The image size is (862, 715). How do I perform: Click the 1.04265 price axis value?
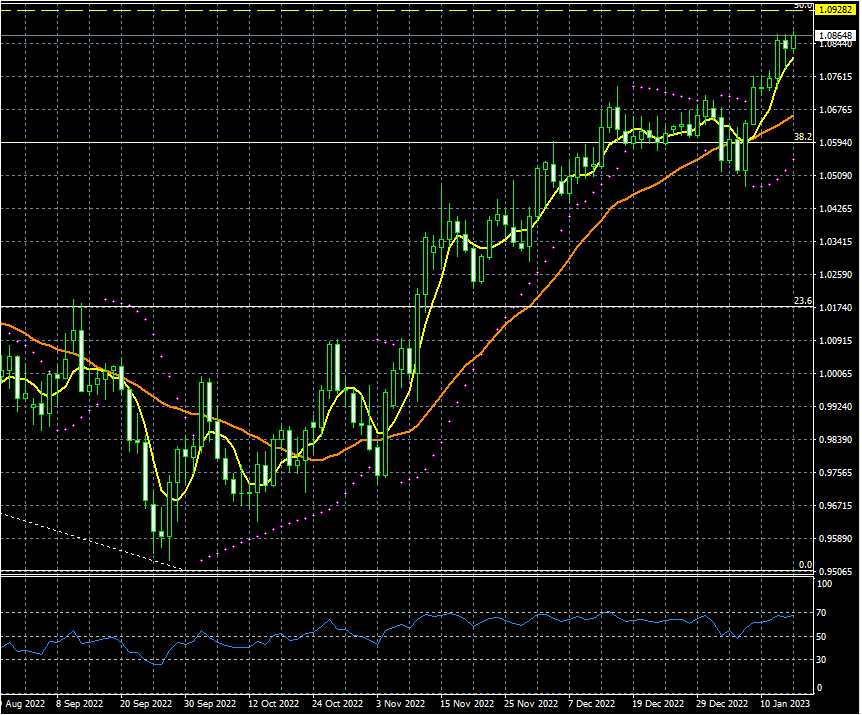(x=836, y=209)
